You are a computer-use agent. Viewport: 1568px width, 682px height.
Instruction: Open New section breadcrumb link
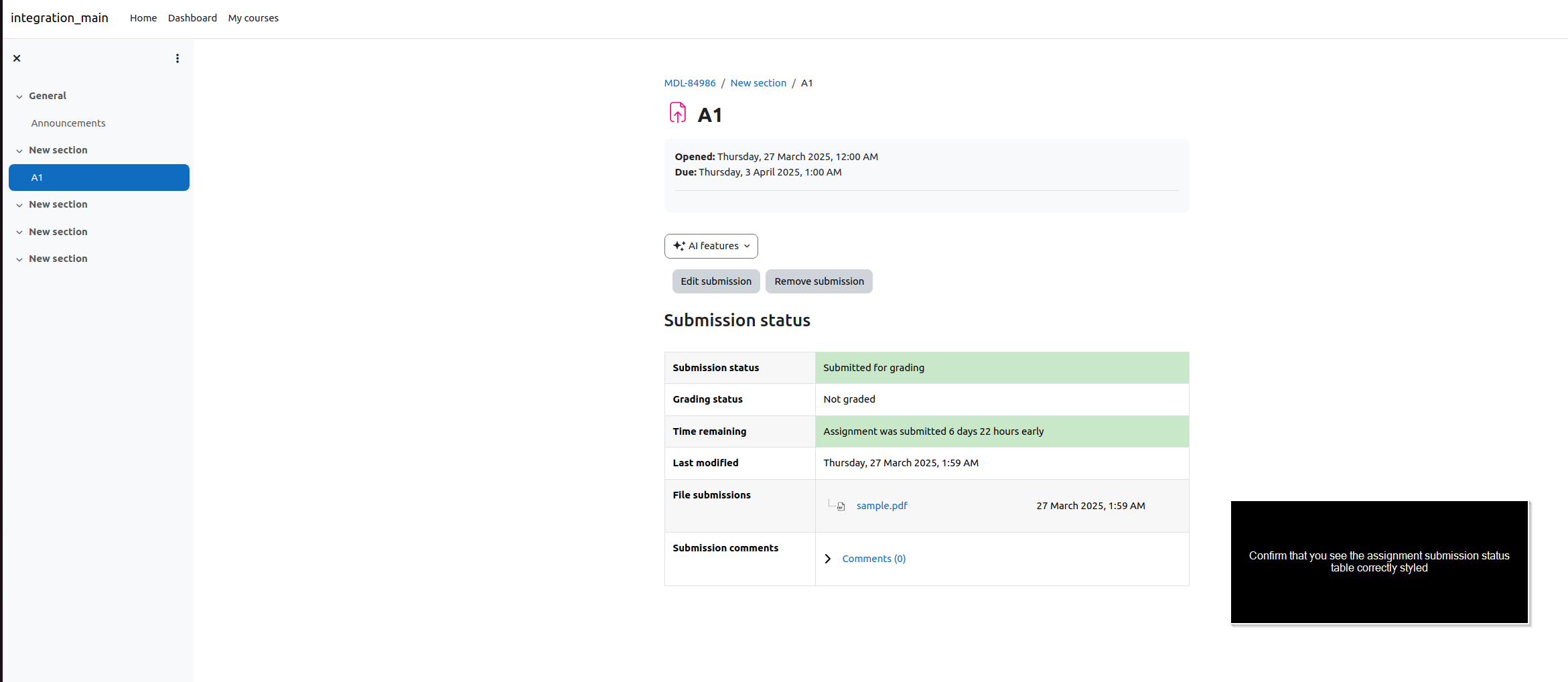[x=758, y=83]
